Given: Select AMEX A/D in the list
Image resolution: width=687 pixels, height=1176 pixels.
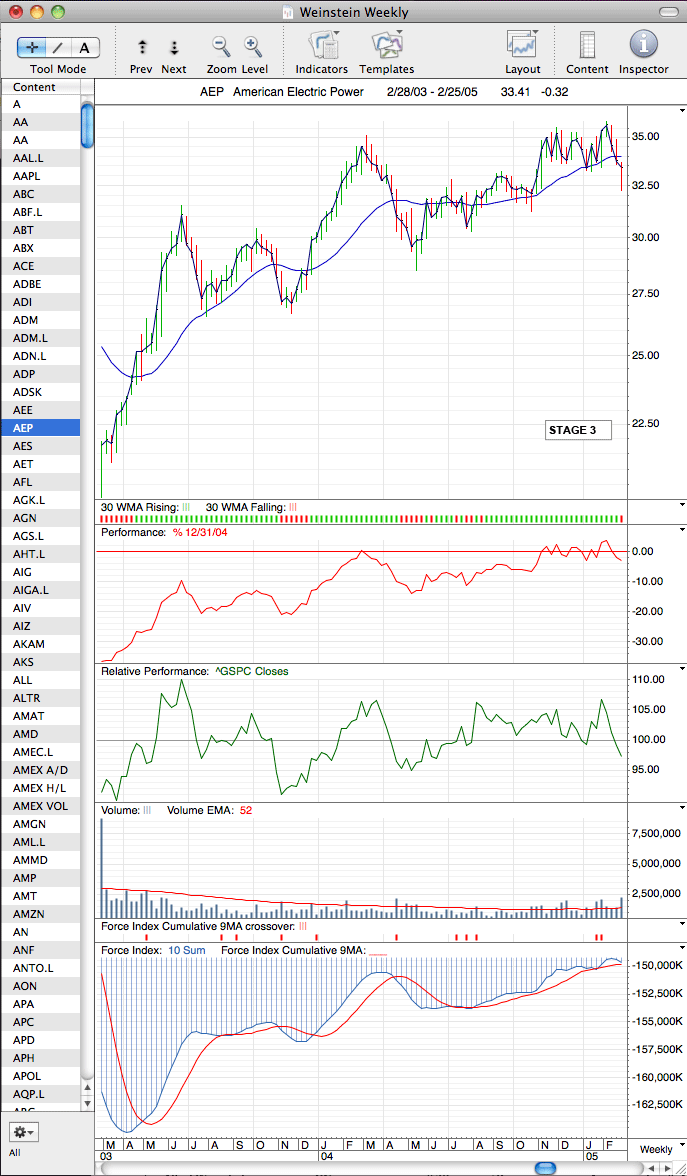Looking at the screenshot, I should [x=40, y=770].
